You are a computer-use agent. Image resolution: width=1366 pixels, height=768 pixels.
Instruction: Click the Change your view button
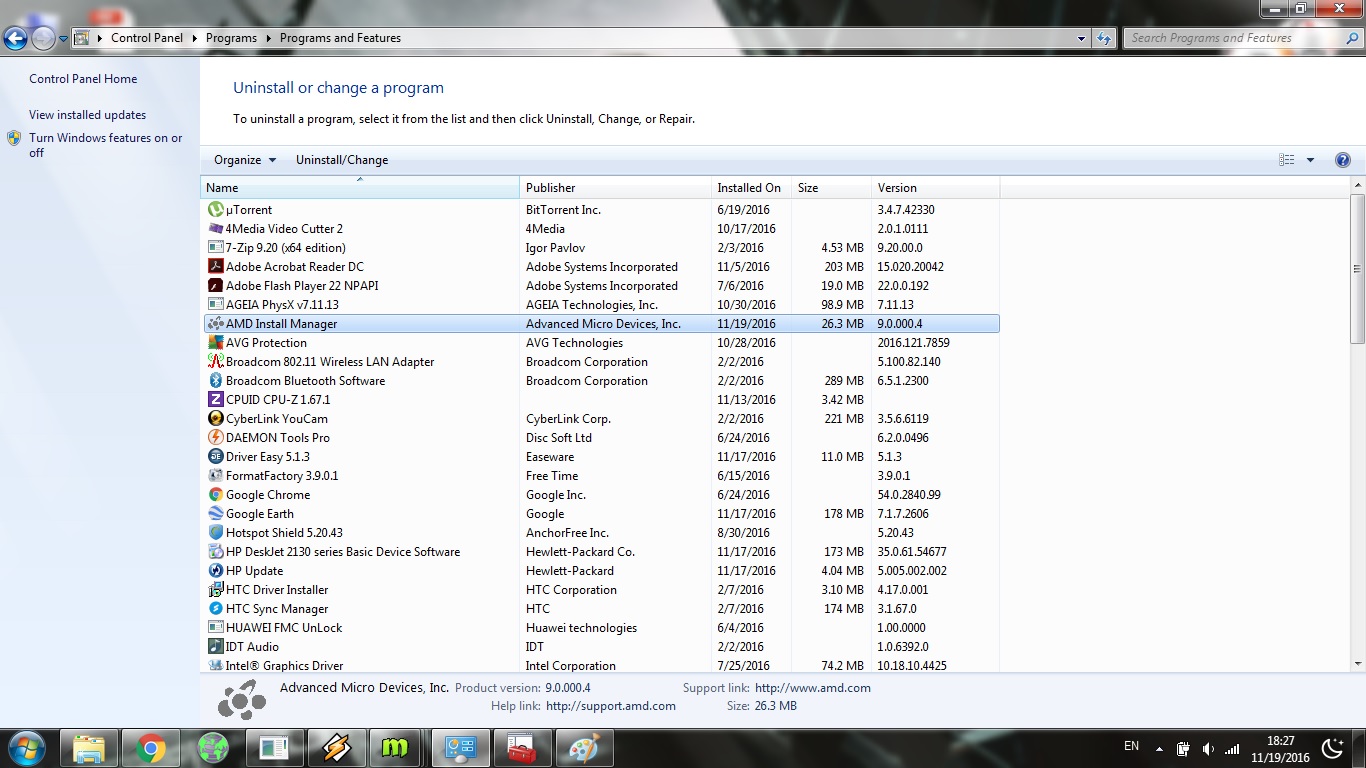[x=1287, y=160]
